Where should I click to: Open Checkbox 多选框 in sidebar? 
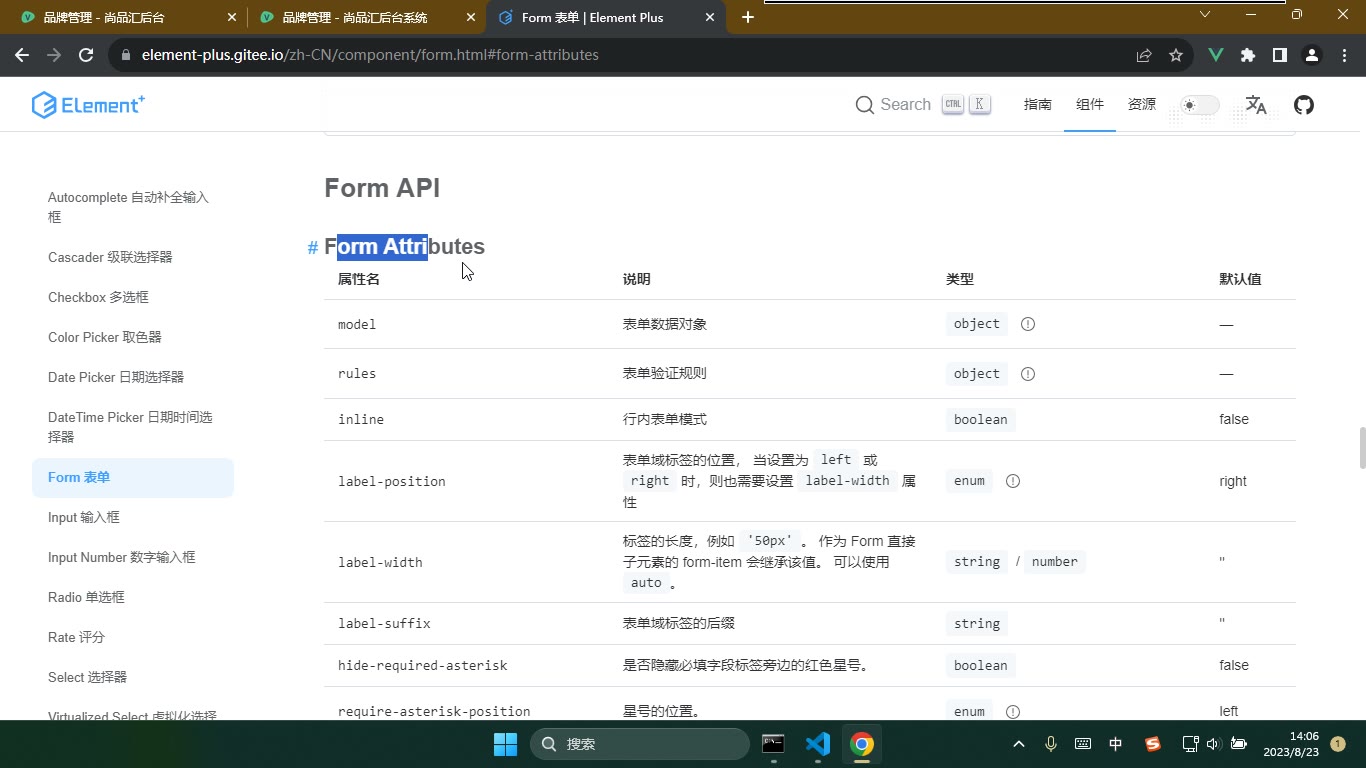pyautogui.click(x=133, y=297)
